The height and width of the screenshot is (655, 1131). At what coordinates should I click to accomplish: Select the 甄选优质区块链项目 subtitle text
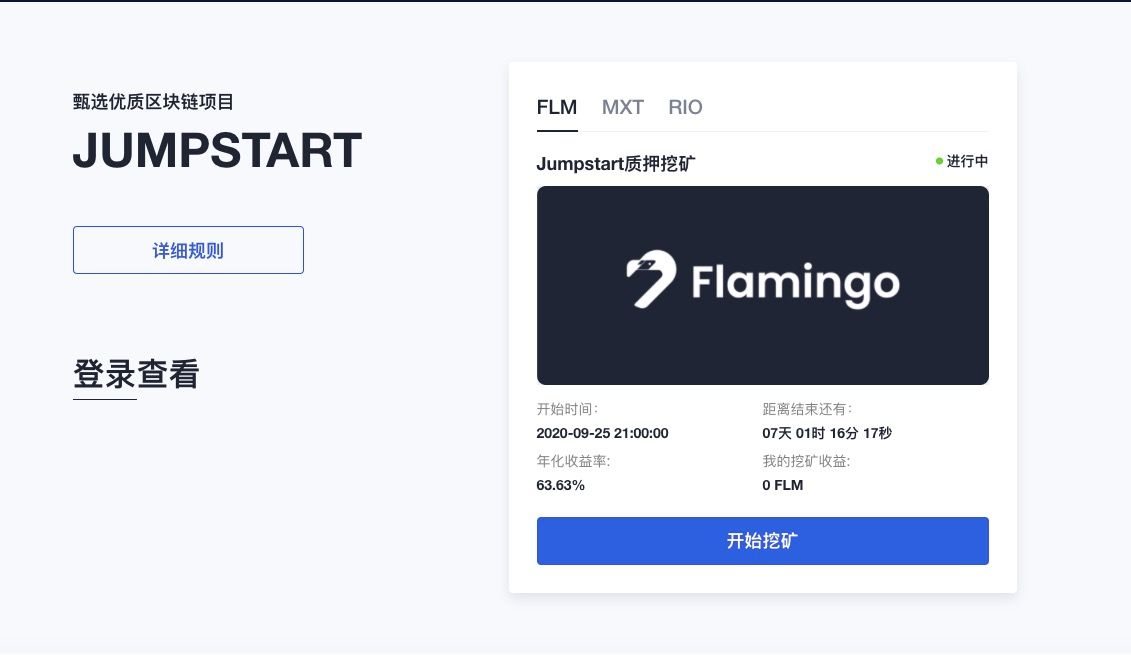153,102
